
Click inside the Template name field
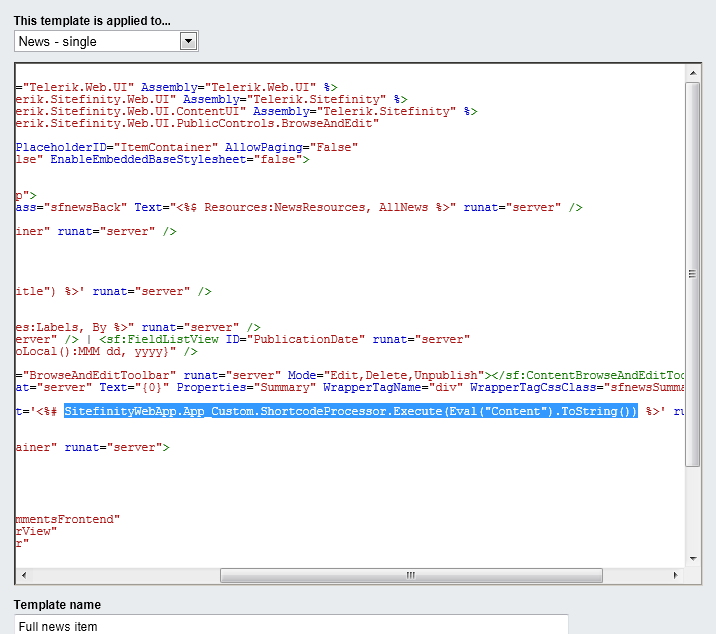tap(290, 625)
